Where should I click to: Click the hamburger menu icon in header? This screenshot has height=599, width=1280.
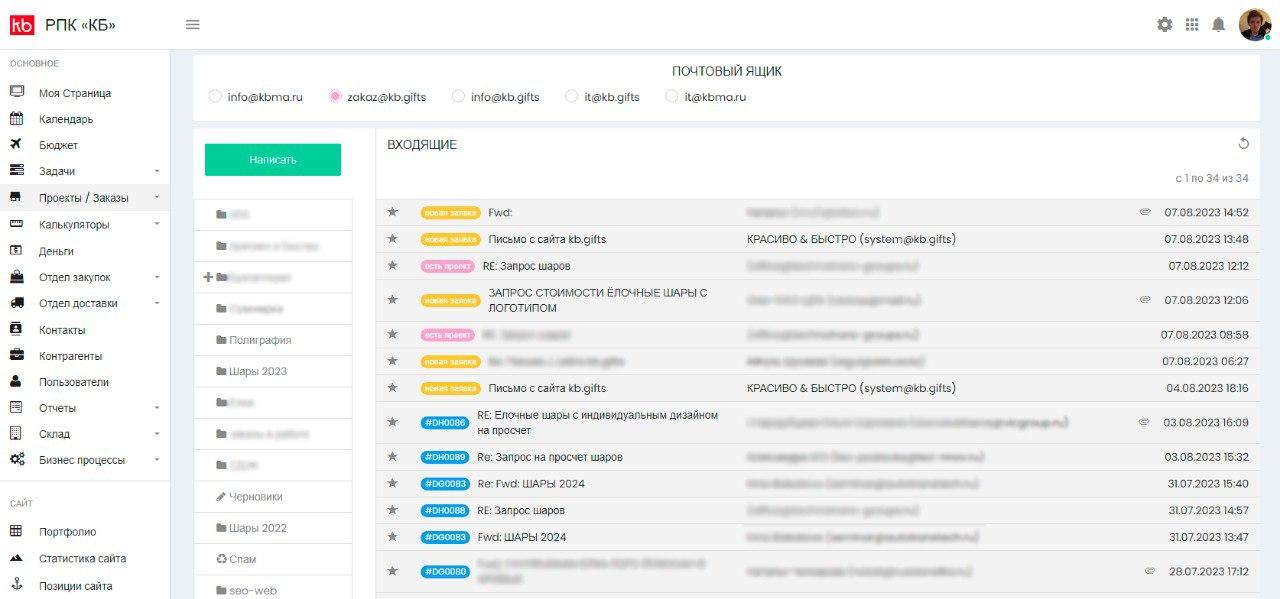193,25
